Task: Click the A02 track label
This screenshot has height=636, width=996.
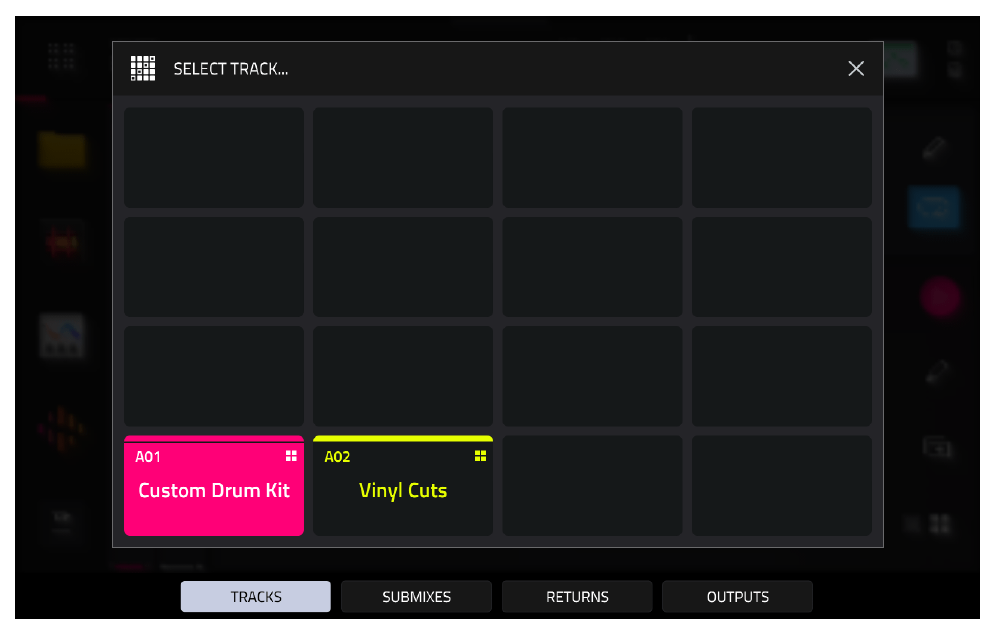Action: (x=337, y=457)
